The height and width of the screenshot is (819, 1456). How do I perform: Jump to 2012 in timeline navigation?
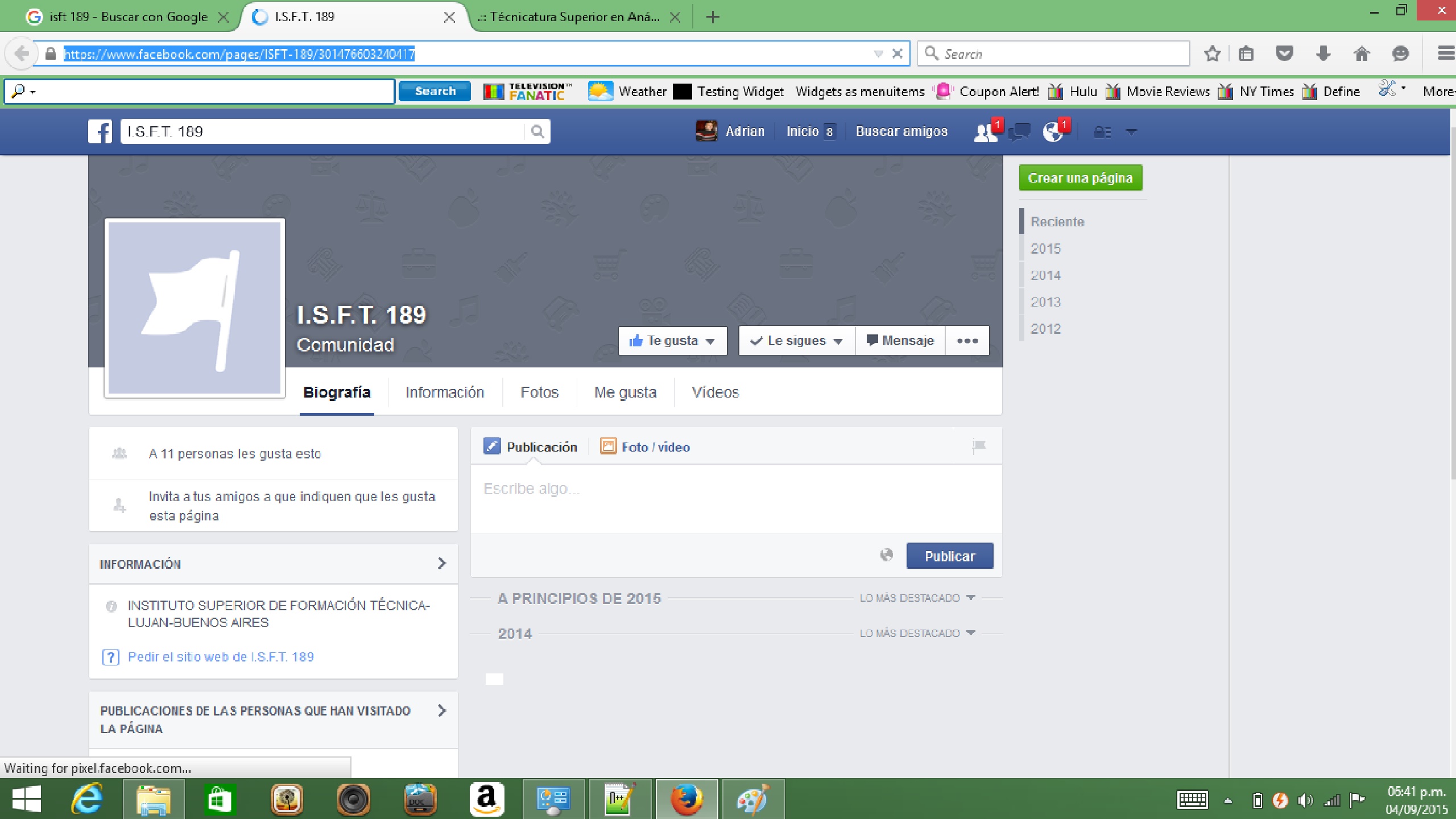1045,329
